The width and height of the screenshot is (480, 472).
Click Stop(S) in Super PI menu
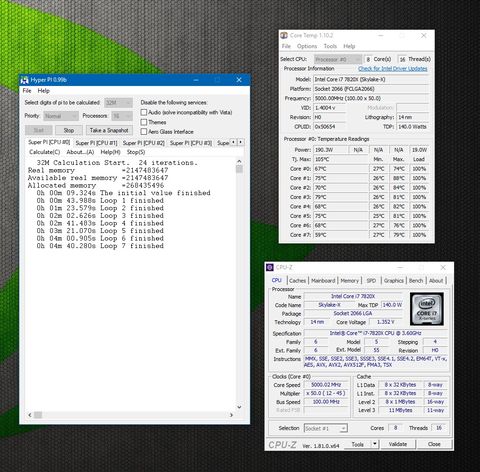[136, 152]
